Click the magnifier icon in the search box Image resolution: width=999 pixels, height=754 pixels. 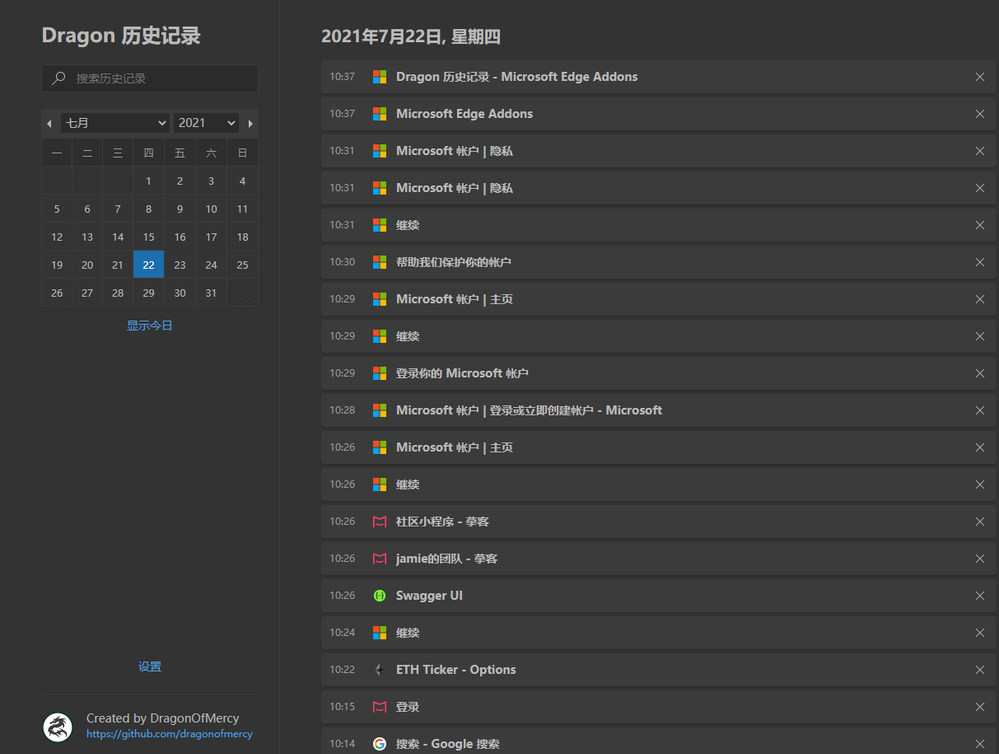(x=59, y=78)
